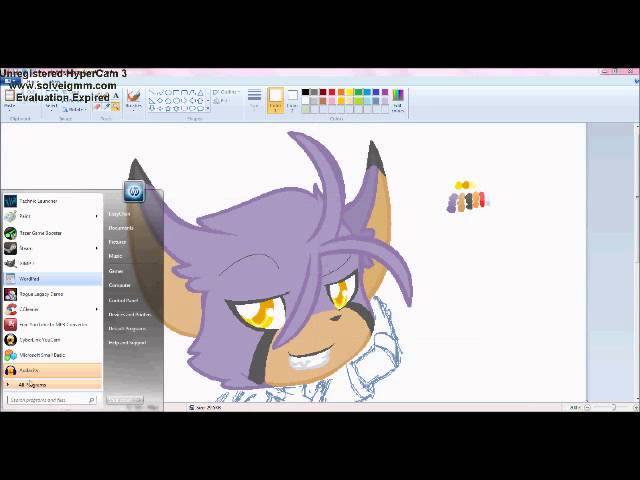Open Pictures from the Start menu
The height and width of the screenshot is (480, 640).
tap(117, 242)
